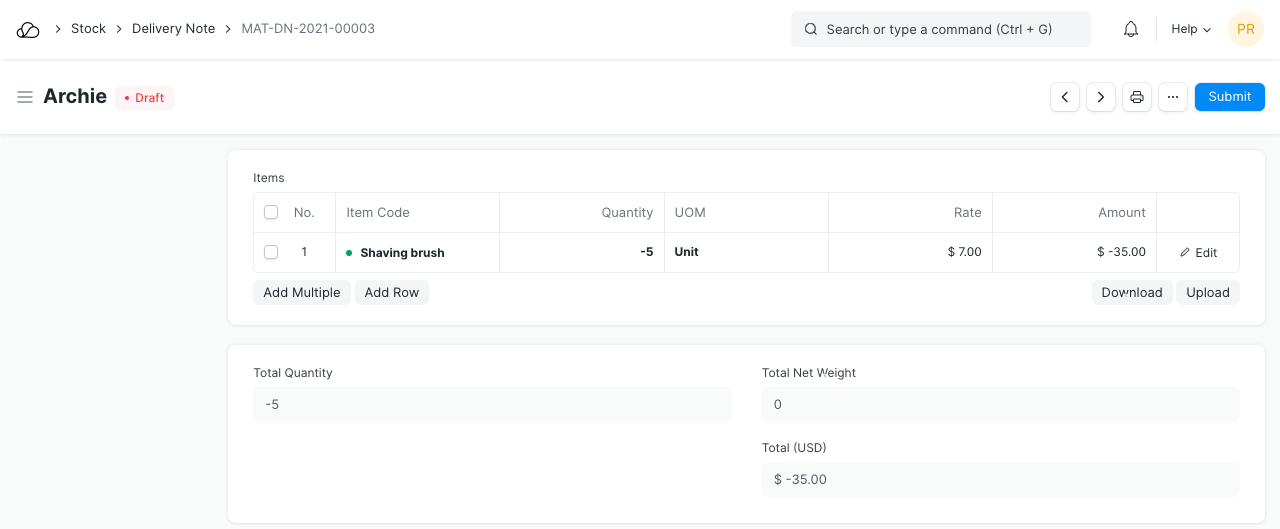Open the notifications bell
The image size is (1280, 529).
(x=1131, y=29)
